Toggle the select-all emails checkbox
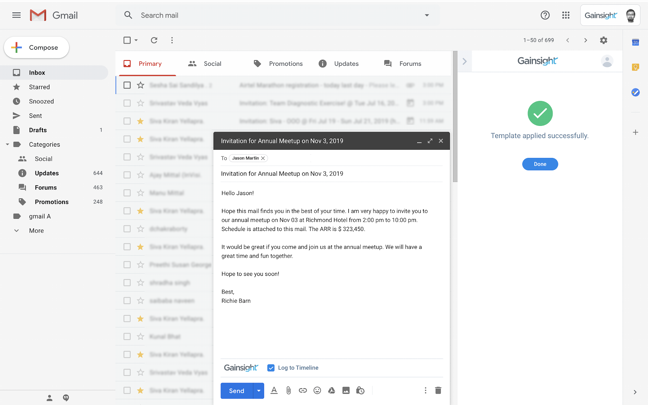The width and height of the screenshot is (648, 405). pyautogui.click(x=127, y=41)
